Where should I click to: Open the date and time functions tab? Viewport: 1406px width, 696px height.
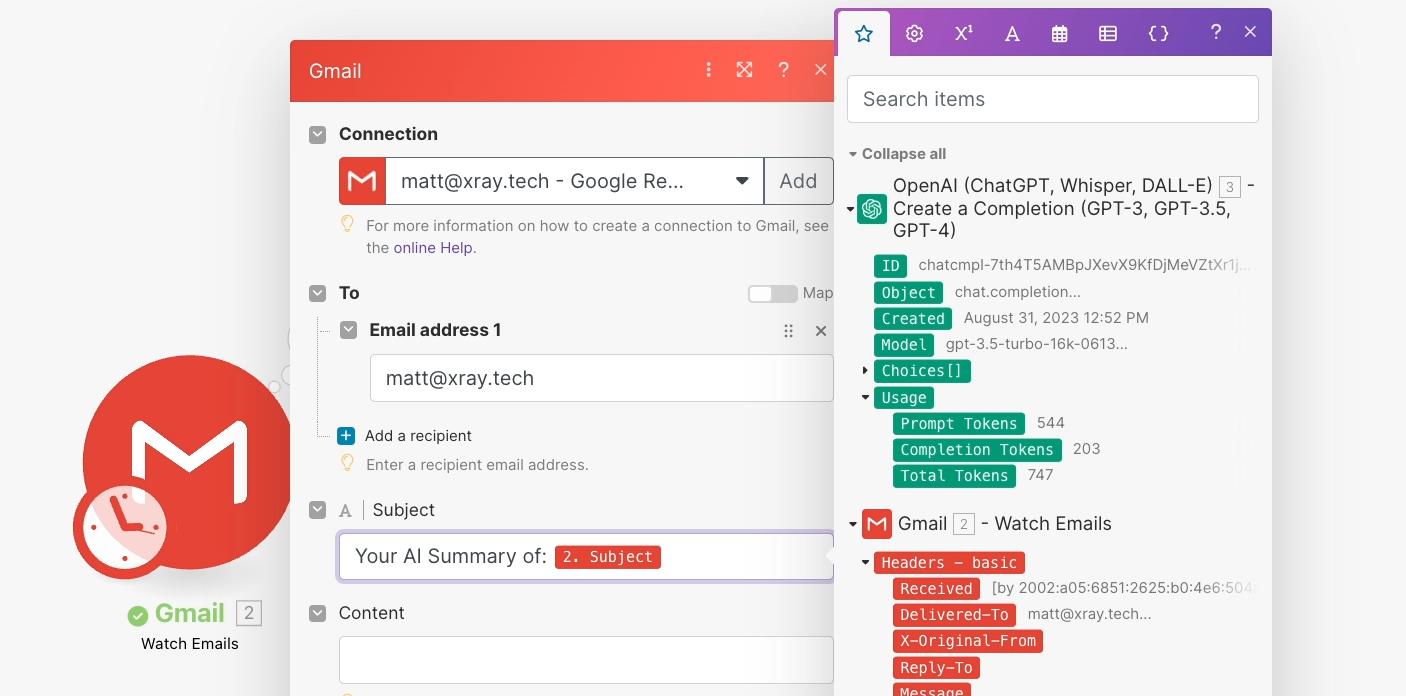[x=1060, y=33]
